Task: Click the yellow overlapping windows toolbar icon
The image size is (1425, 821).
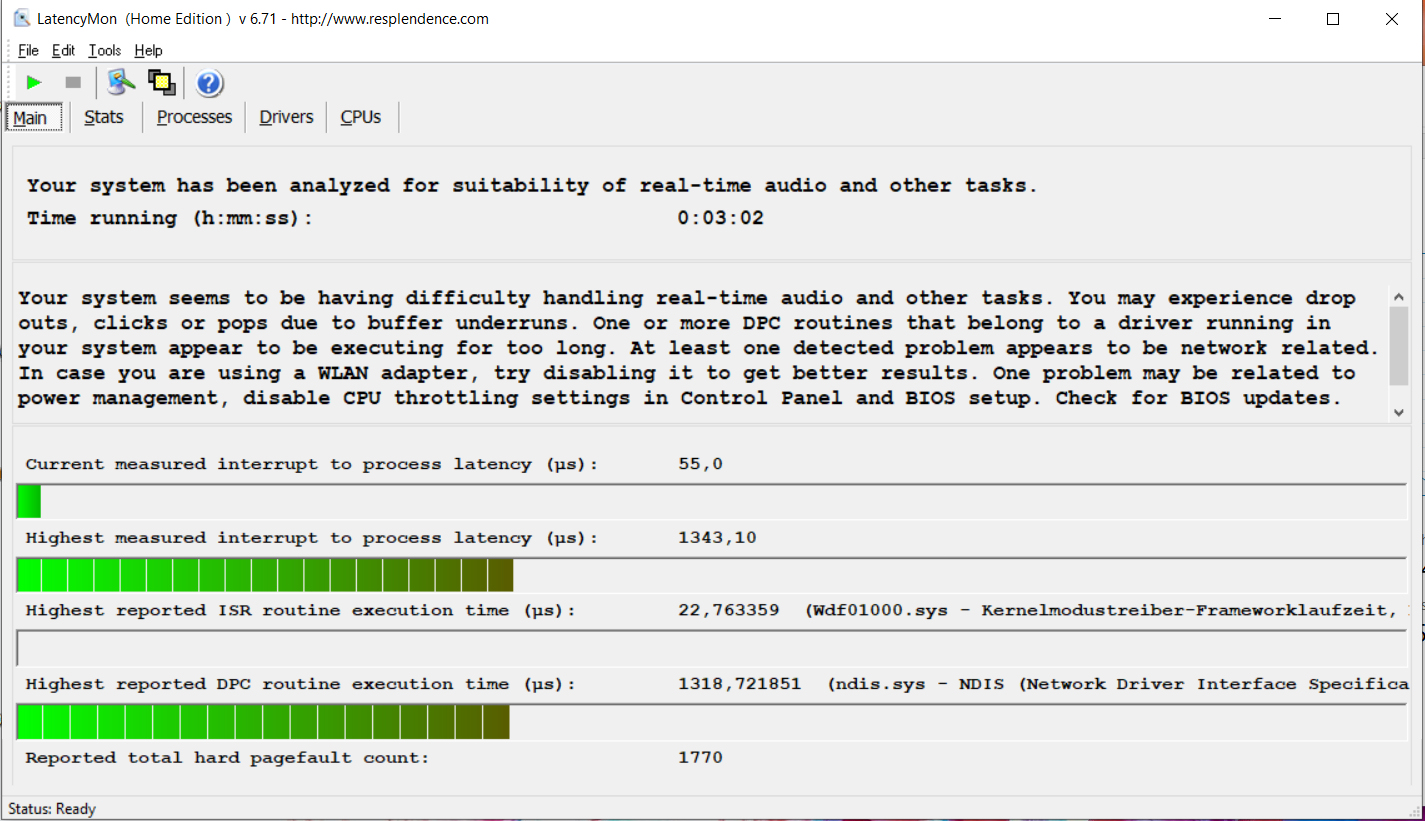Action: click(x=161, y=82)
